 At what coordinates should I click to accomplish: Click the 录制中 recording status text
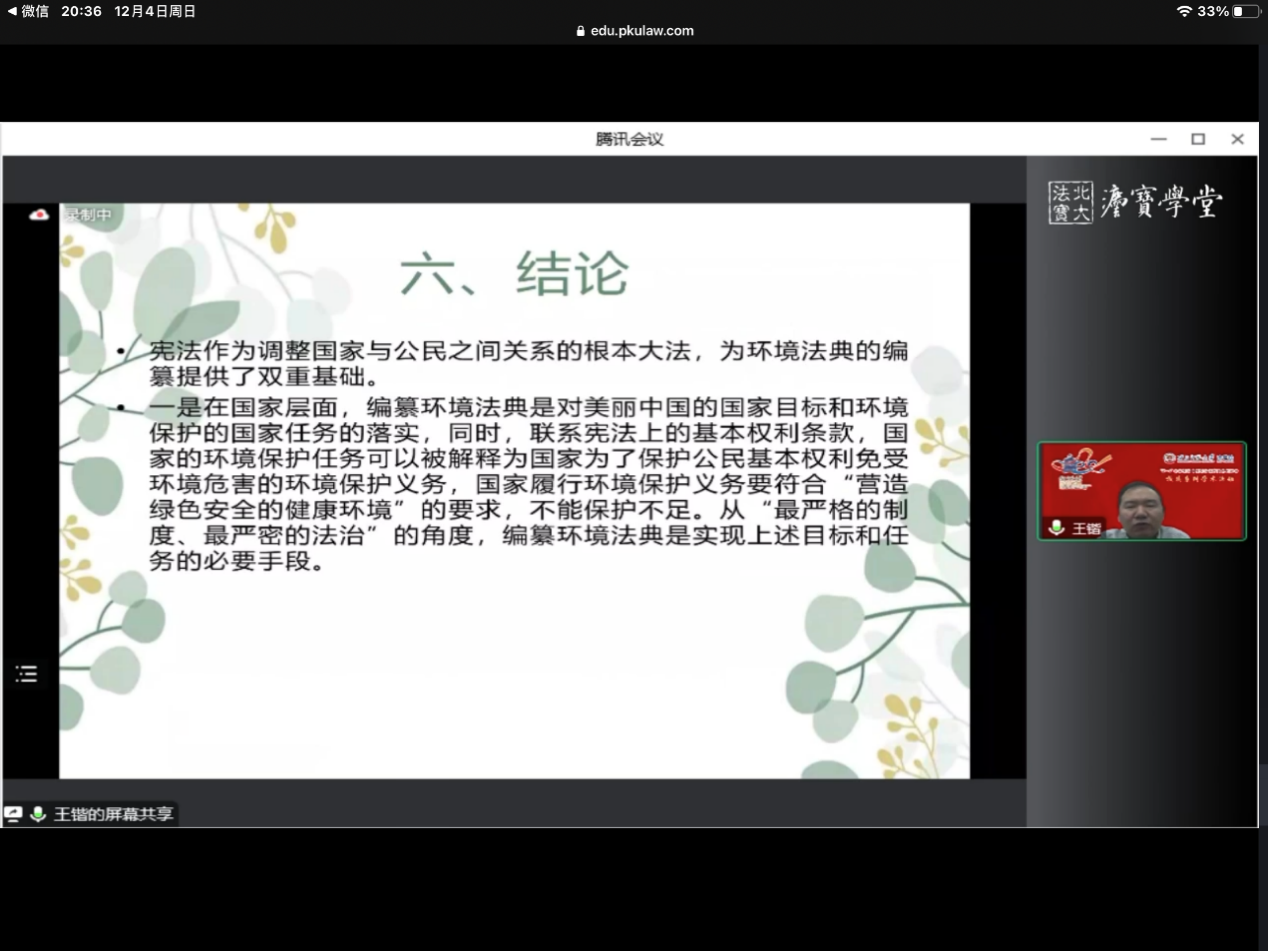89,214
